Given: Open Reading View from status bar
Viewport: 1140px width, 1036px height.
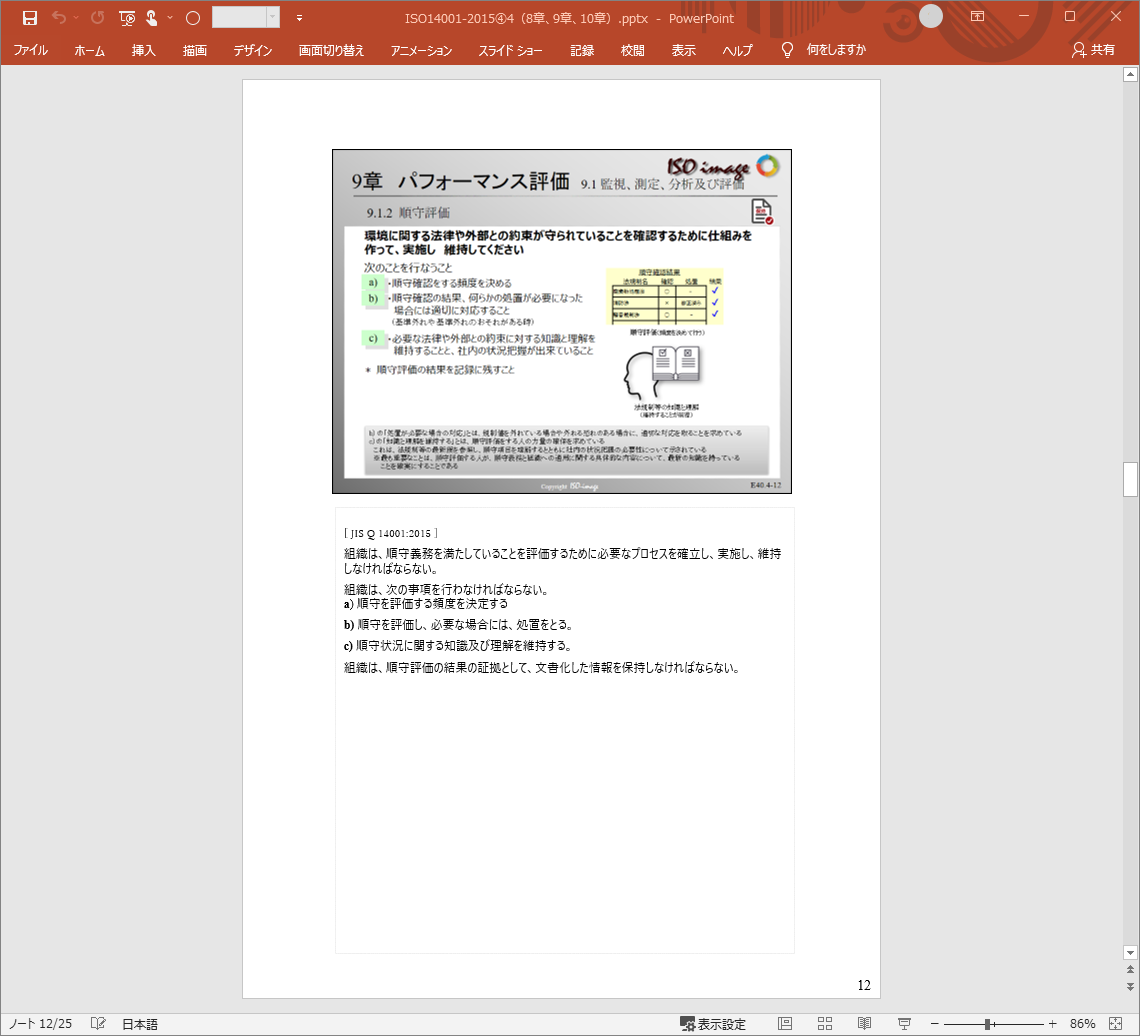Looking at the screenshot, I should pos(864,1024).
